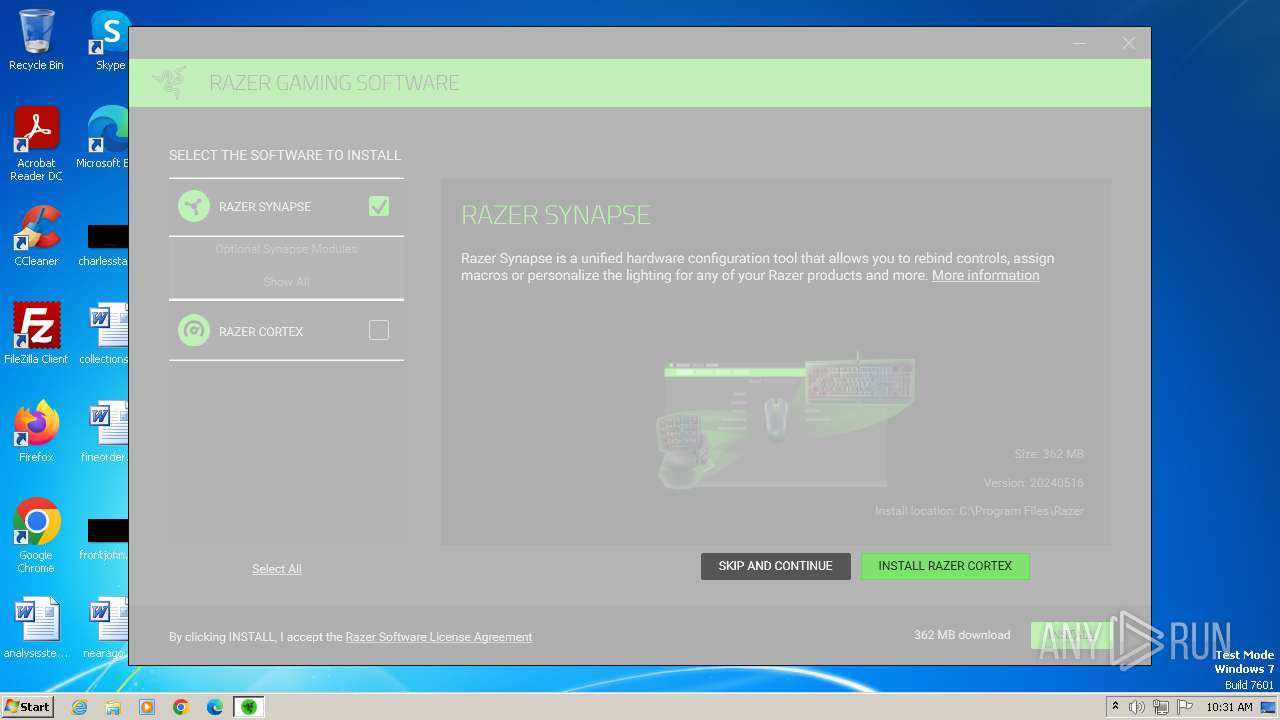This screenshot has height=720, width=1280.
Task: Open the network tray icon
Action: (1161, 707)
